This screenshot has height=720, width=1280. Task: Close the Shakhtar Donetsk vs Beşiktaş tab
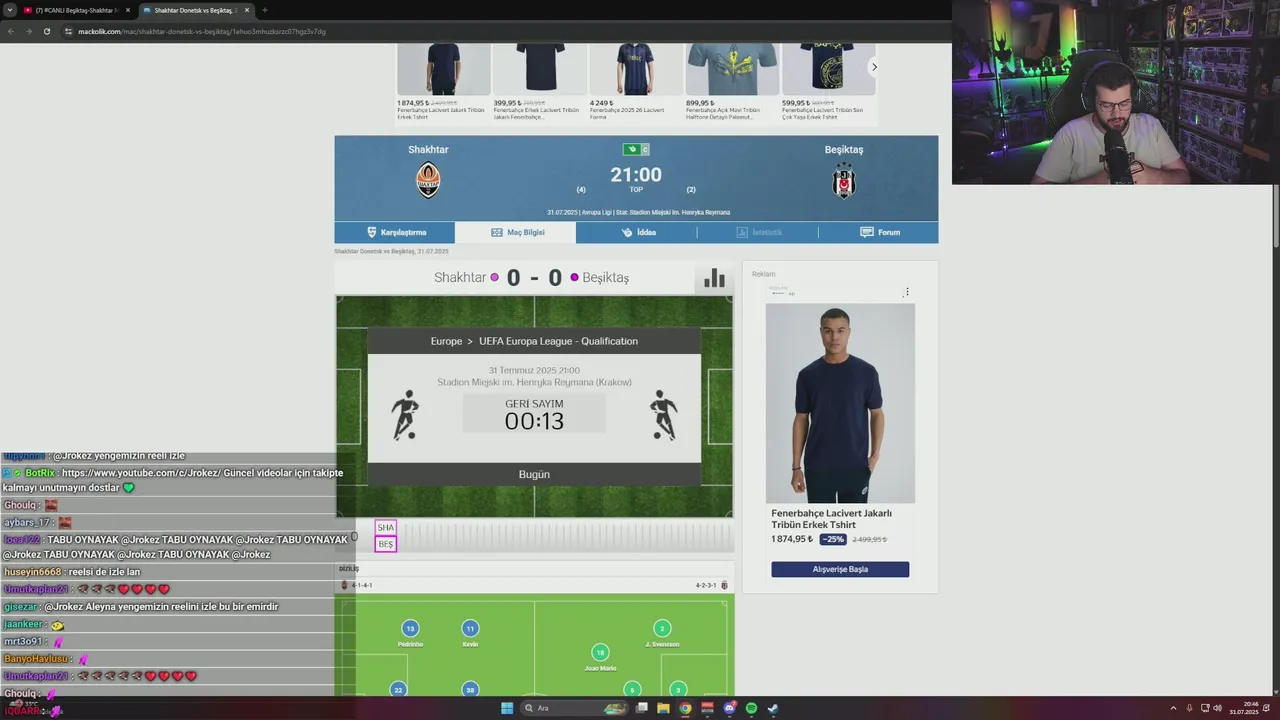pyautogui.click(x=247, y=10)
